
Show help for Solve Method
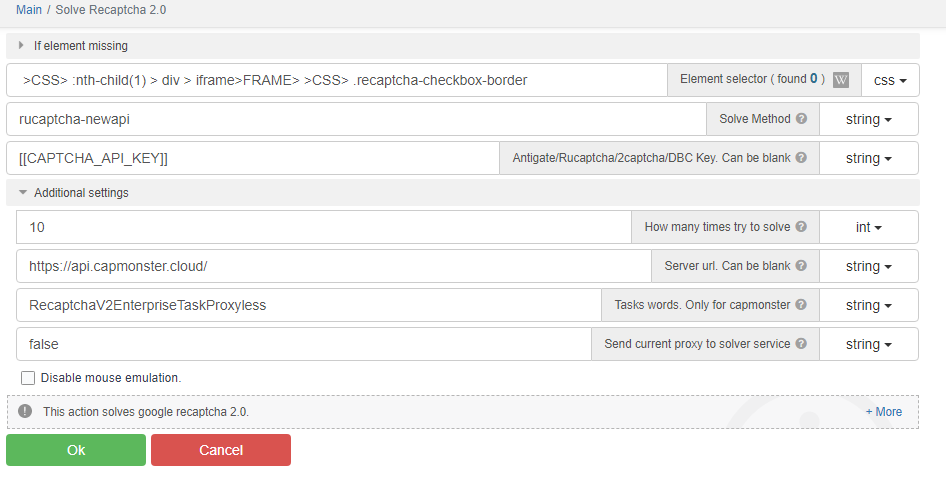[x=801, y=118]
